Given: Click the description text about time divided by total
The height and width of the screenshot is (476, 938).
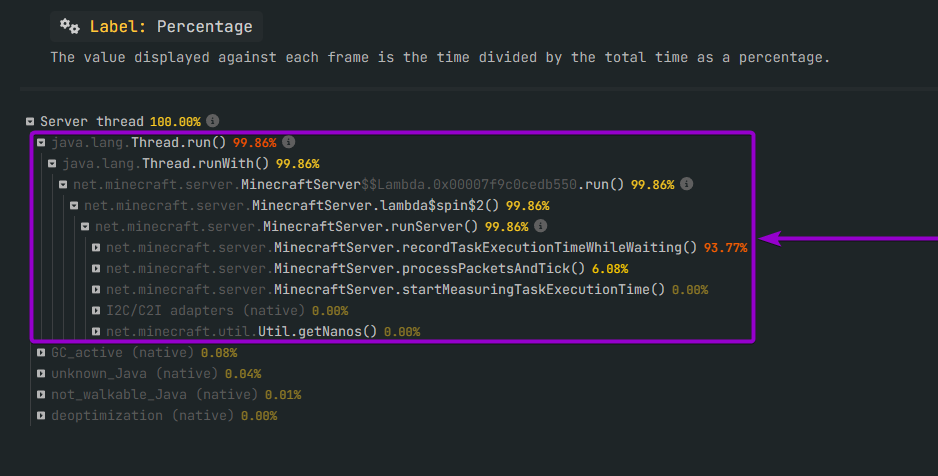Looking at the screenshot, I should click(440, 57).
